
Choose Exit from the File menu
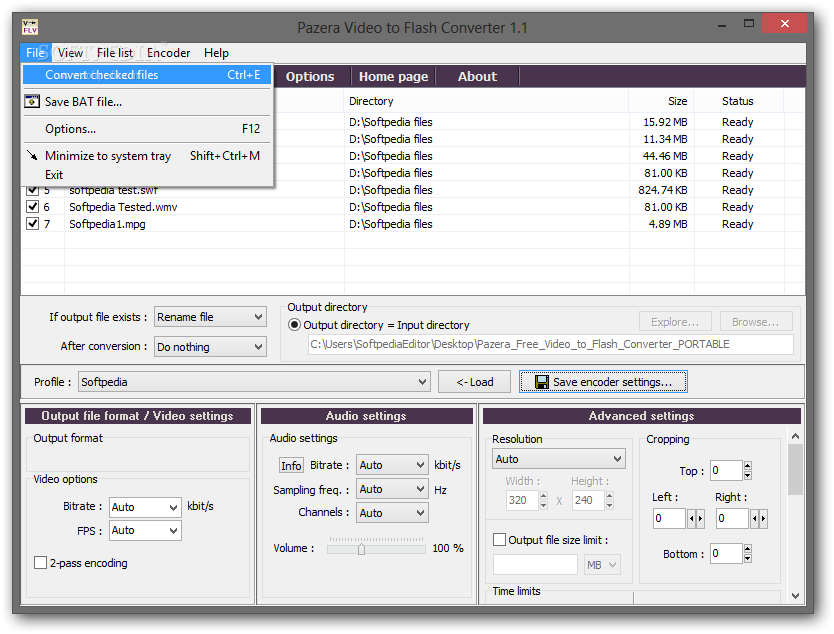point(147,174)
